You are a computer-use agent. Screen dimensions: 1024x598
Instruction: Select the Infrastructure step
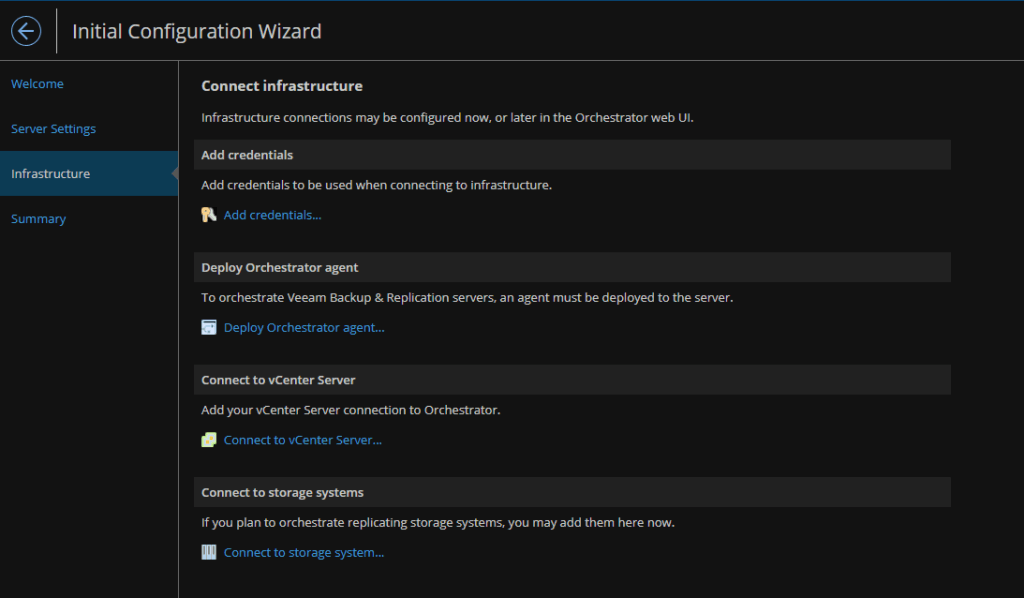[x=89, y=174]
